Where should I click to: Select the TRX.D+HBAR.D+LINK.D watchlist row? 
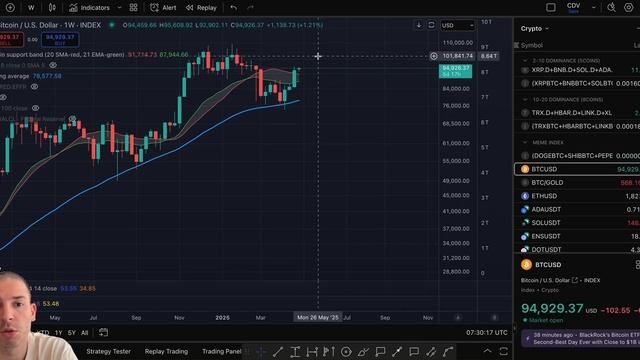pos(577,113)
